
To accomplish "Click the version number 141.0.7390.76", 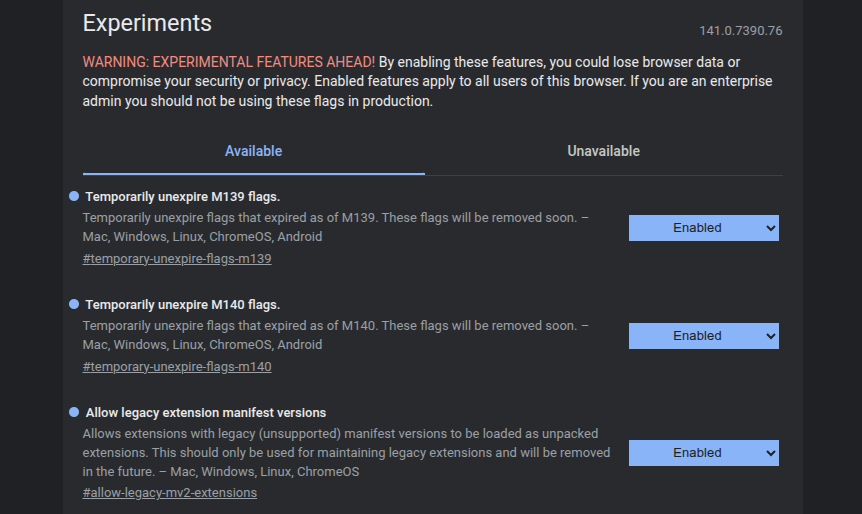I will (x=740, y=31).
